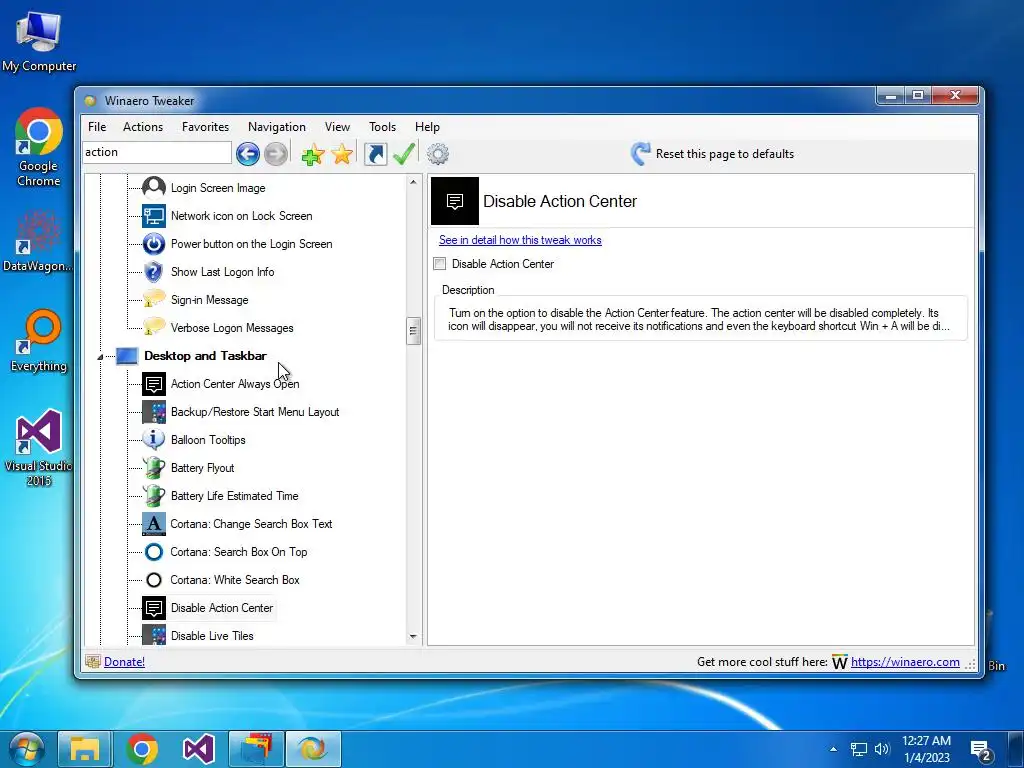This screenshot has width=1024, height=768.
Task: Click the taskbar clock showing 12:27 AM
Action: (x=926, y=749)
